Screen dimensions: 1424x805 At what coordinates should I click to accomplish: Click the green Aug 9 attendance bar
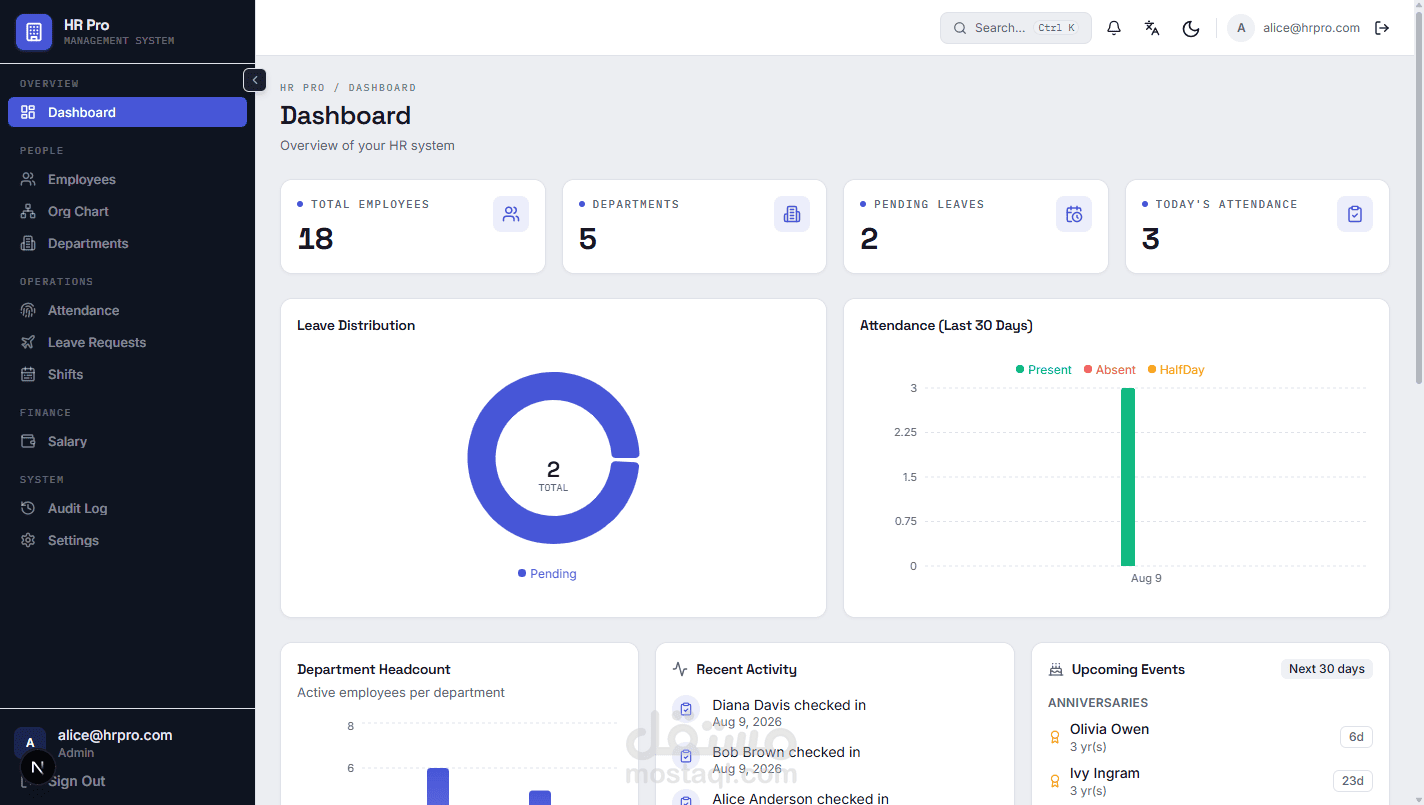click(1128, 477)
